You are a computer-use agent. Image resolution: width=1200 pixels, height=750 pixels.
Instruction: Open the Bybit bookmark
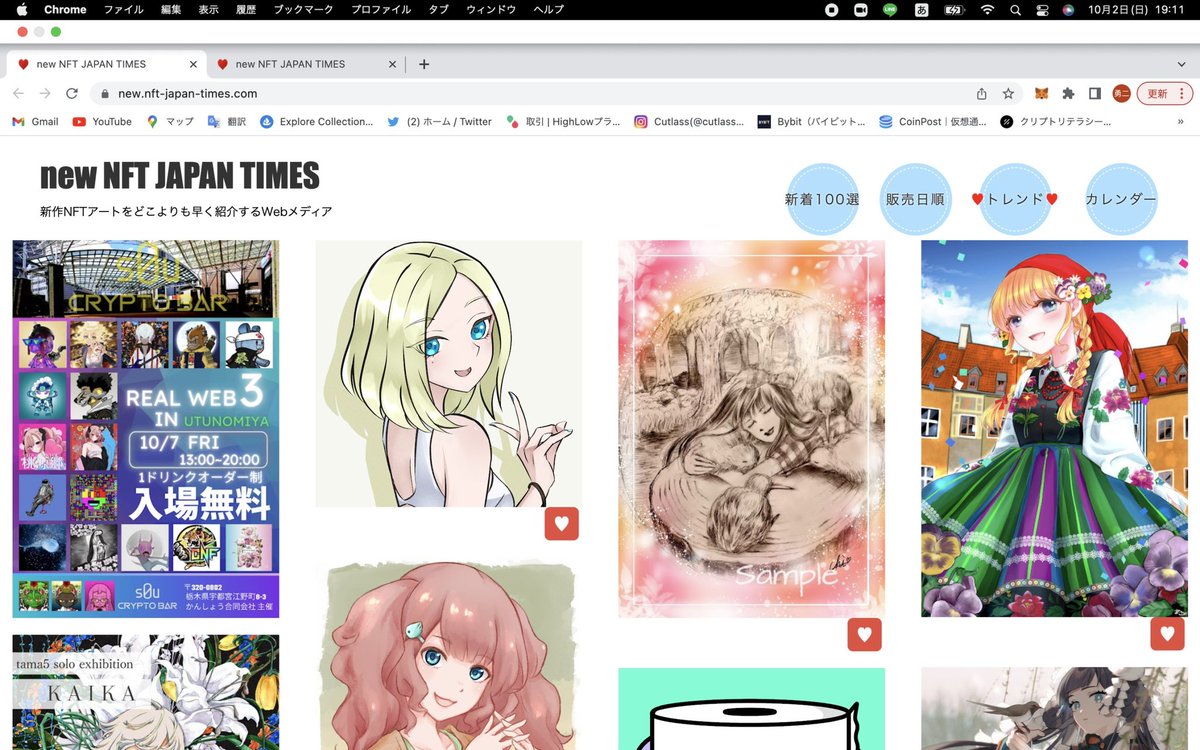click(x=811, y=121)
